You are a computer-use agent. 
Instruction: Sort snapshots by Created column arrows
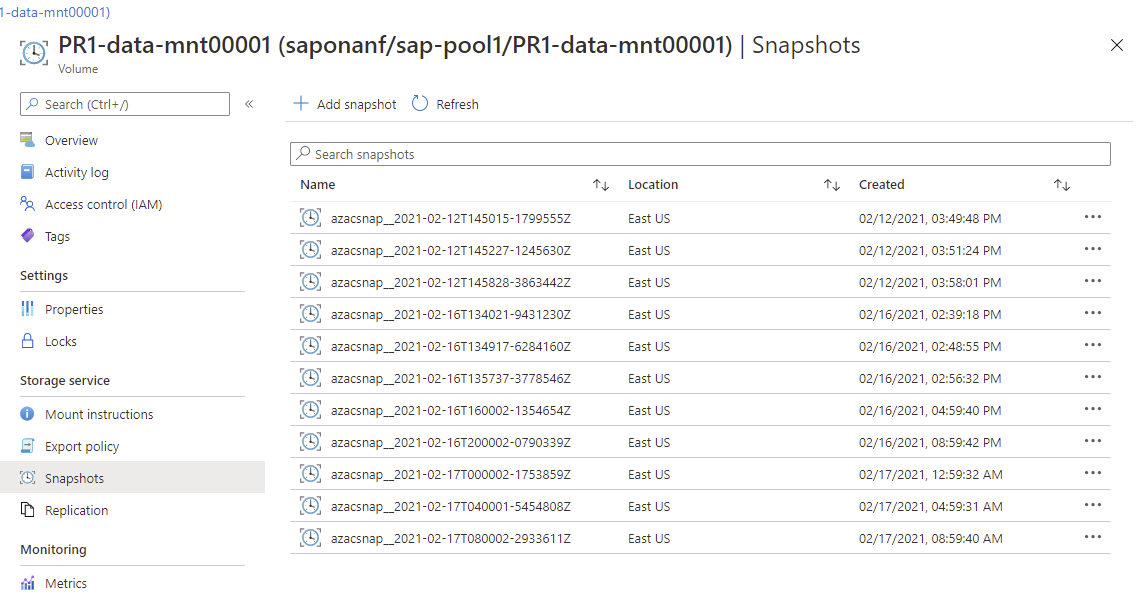[1062, 185]
